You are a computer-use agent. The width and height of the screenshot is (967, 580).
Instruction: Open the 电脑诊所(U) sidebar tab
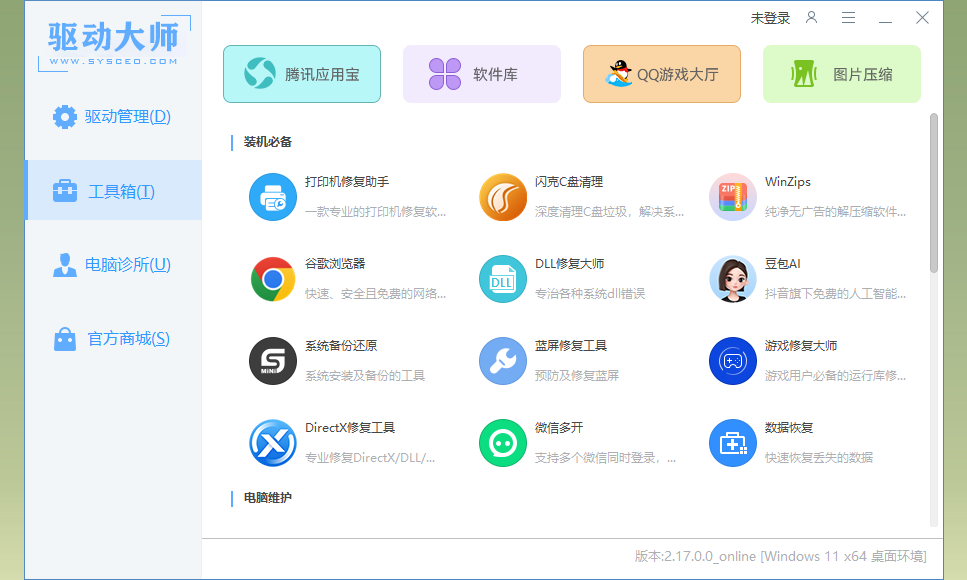click(113, 265)
